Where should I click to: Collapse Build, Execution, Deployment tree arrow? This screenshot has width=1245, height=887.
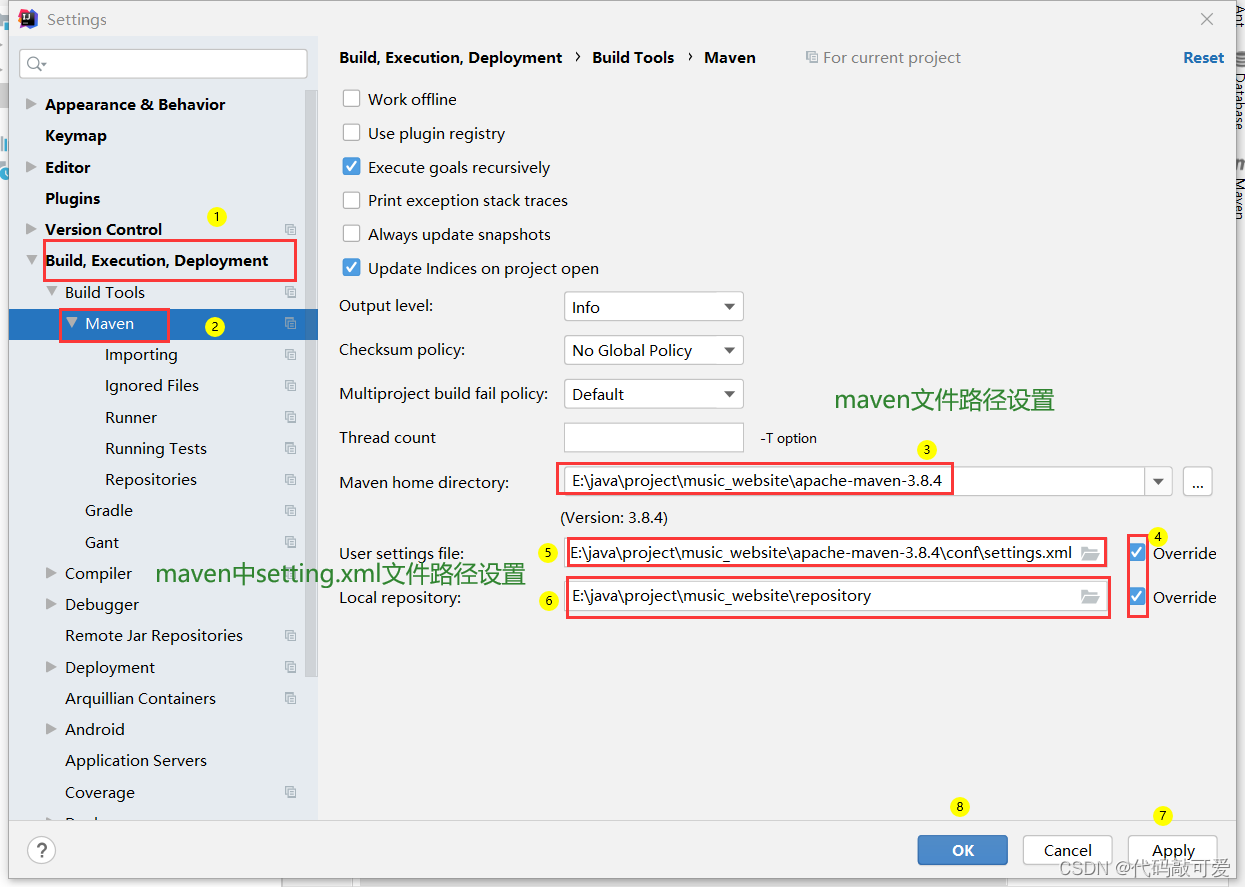click(x=31, y=260)
